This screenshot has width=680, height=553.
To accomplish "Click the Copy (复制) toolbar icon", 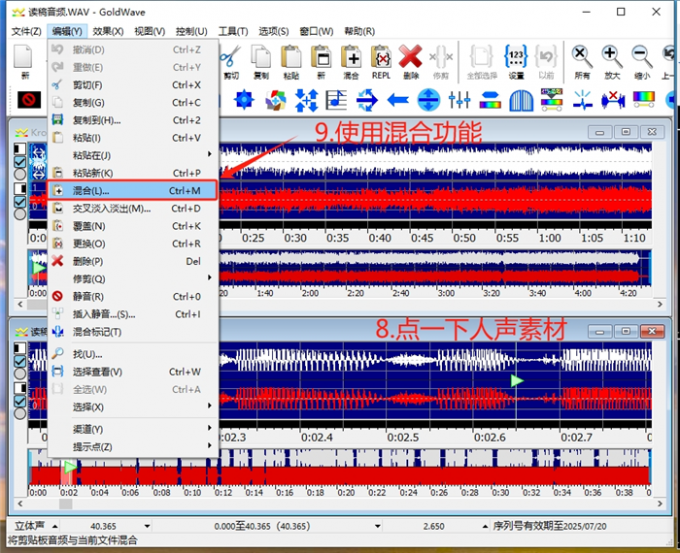I will point(261,56).
